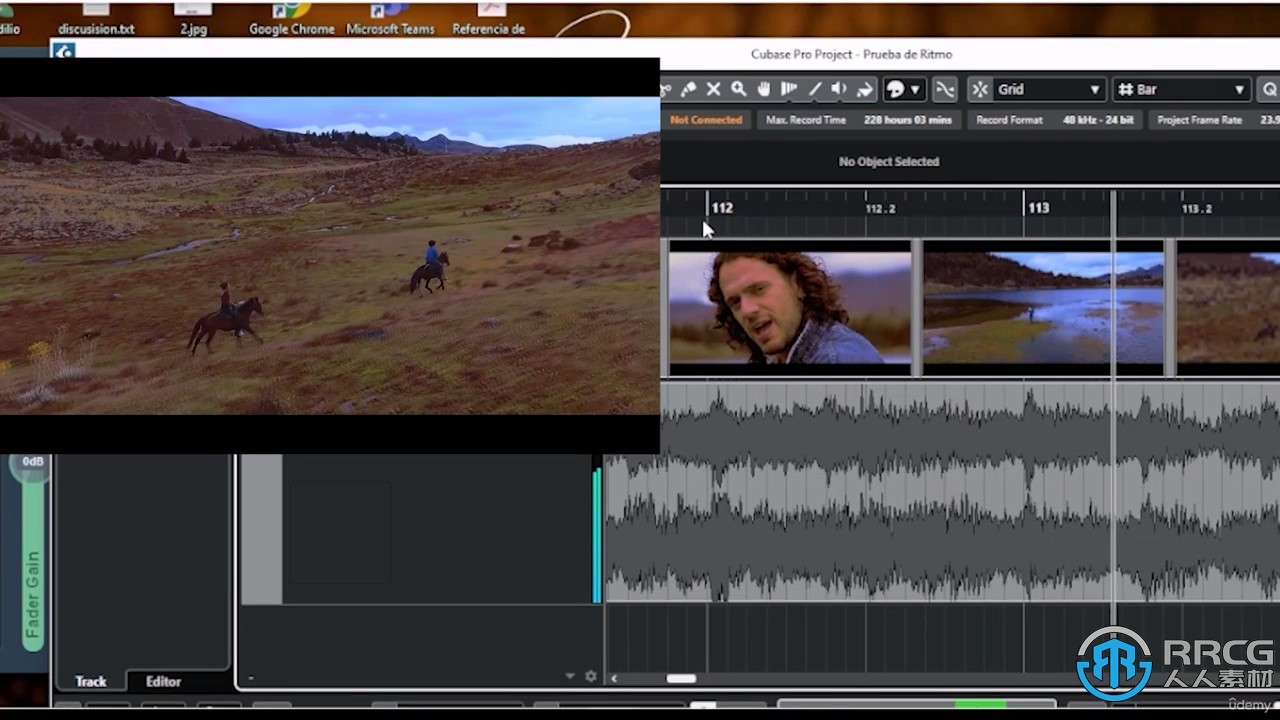Click ruler position 112.2
The width and height of the screenshot is (1280, 720).
click(880, 209)
